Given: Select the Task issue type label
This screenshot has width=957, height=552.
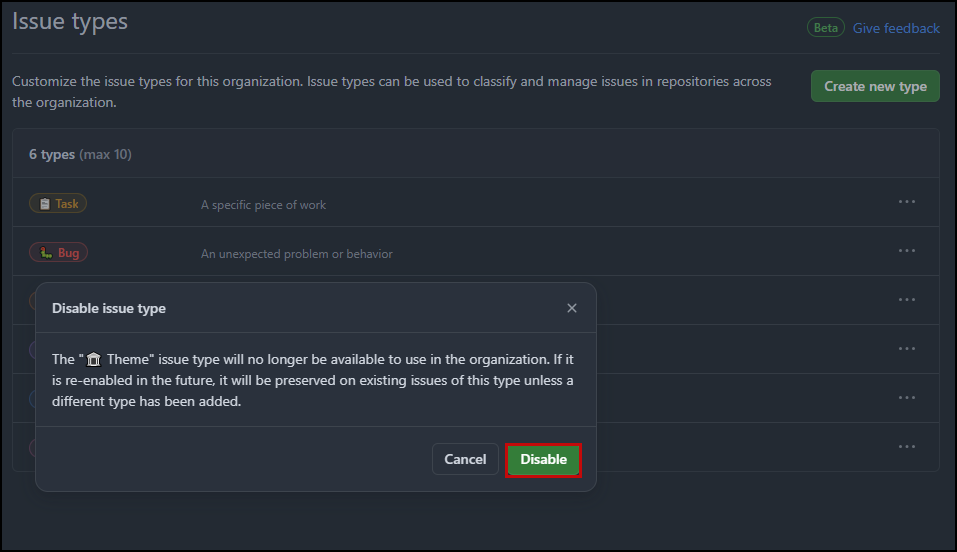Looking at the screenshot, I should point(58,204).
